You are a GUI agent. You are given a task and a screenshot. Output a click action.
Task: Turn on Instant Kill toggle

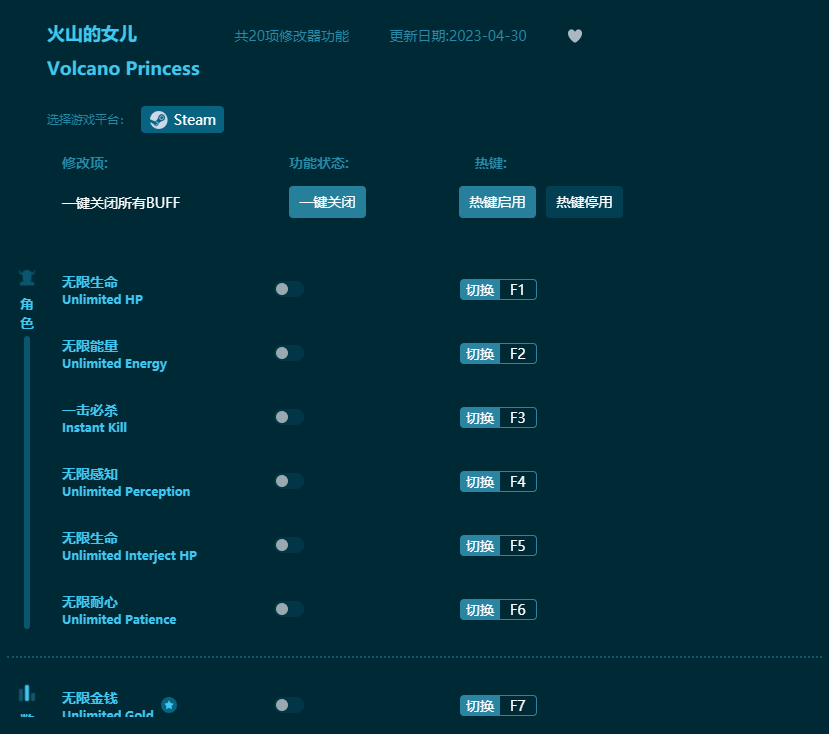point(289,417)
